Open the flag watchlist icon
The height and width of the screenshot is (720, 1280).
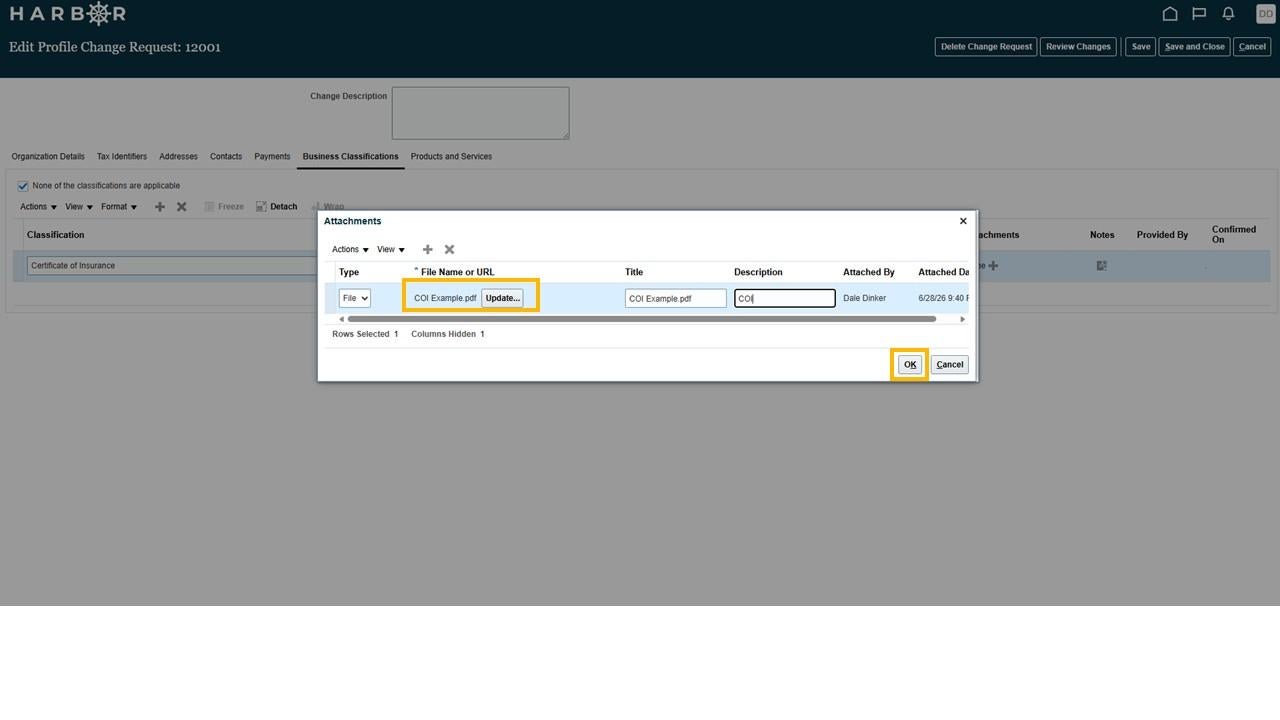[1199, 14]
